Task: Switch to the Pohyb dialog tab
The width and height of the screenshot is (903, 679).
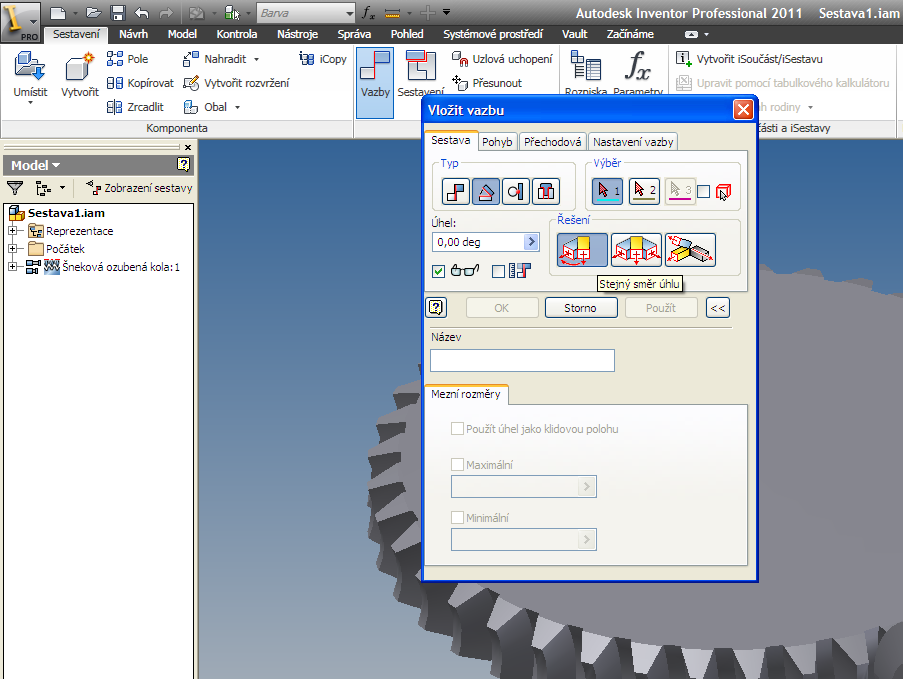Action: click(497, 142)
